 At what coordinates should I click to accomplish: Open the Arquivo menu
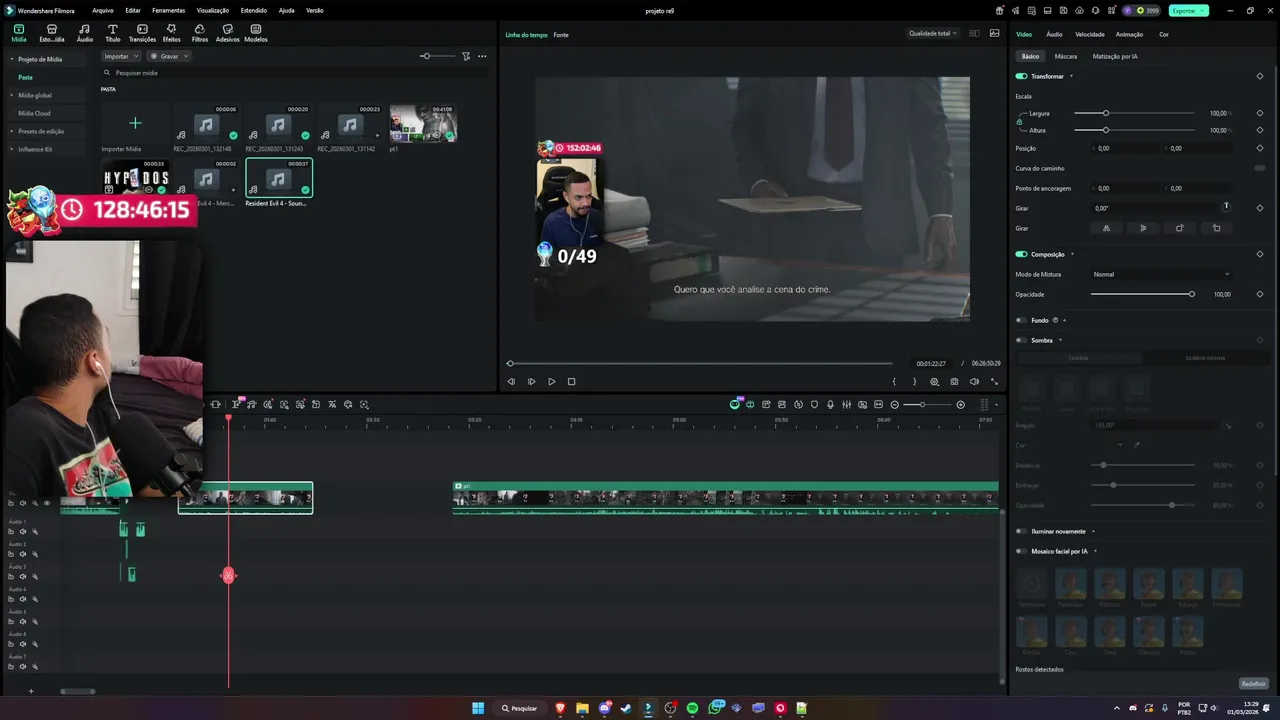pyautogui.click(x=103, y=10)
